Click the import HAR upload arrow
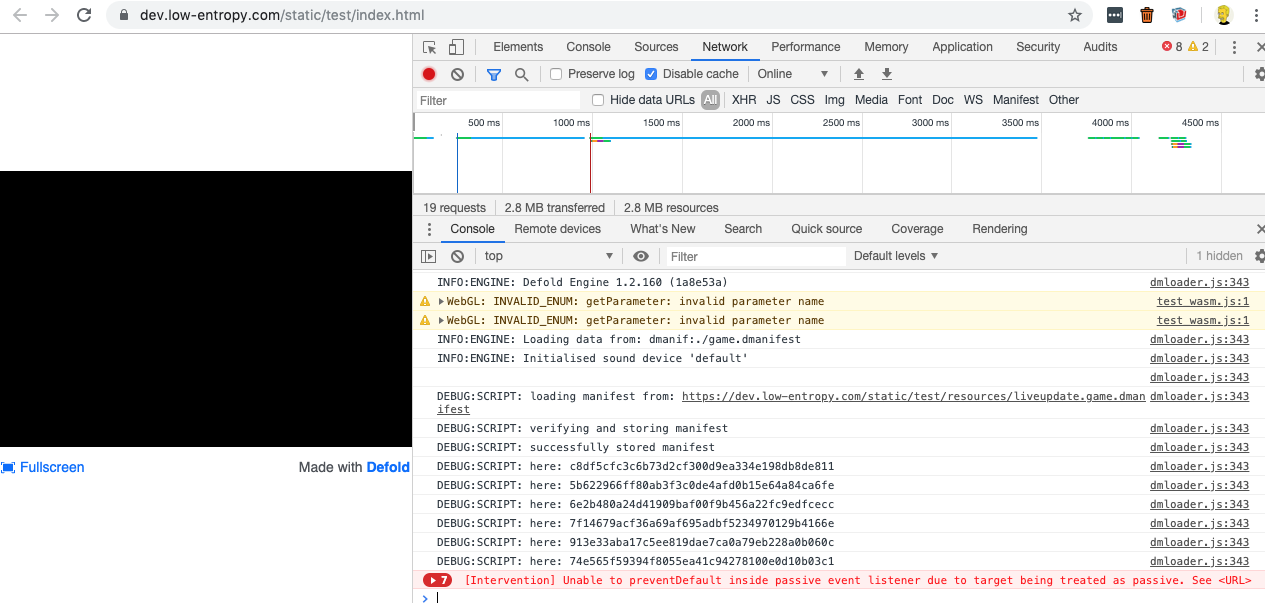This screenshot has height=603, width=1265. 858,74
